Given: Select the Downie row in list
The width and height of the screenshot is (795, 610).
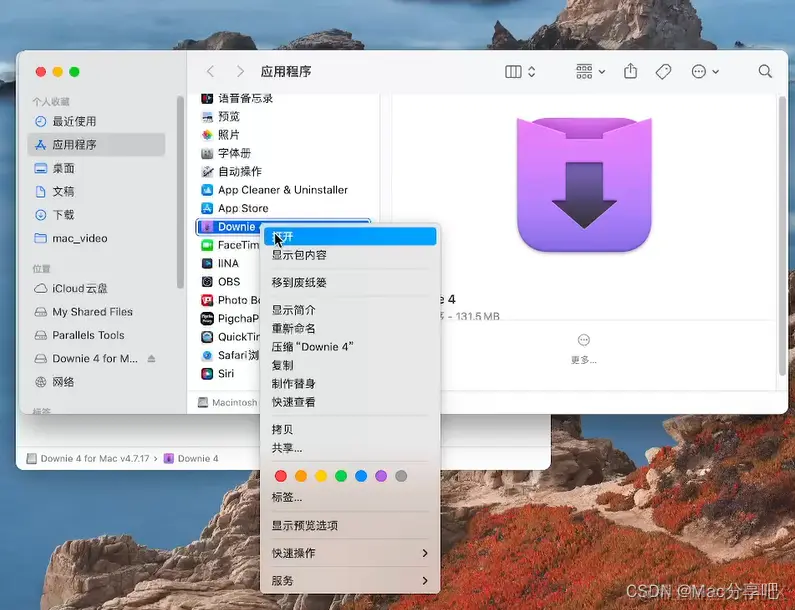Looking at the screenshot, I should pos(229,227).
